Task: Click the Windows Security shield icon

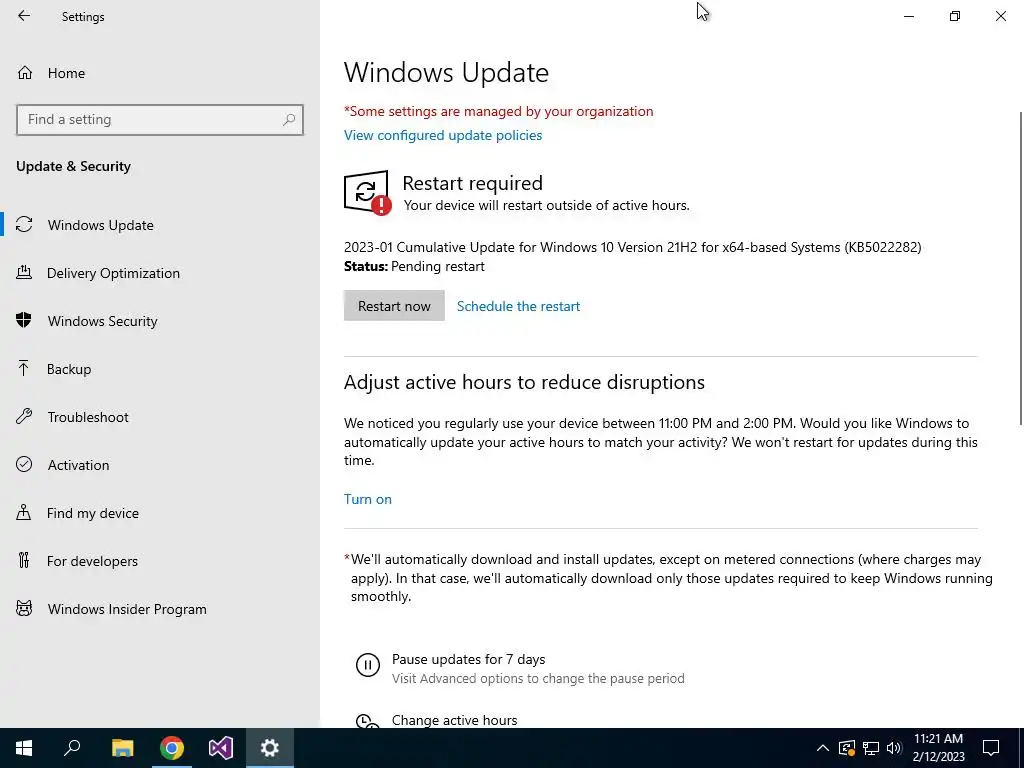Action: pyautogui.click(x=24, y=320)
